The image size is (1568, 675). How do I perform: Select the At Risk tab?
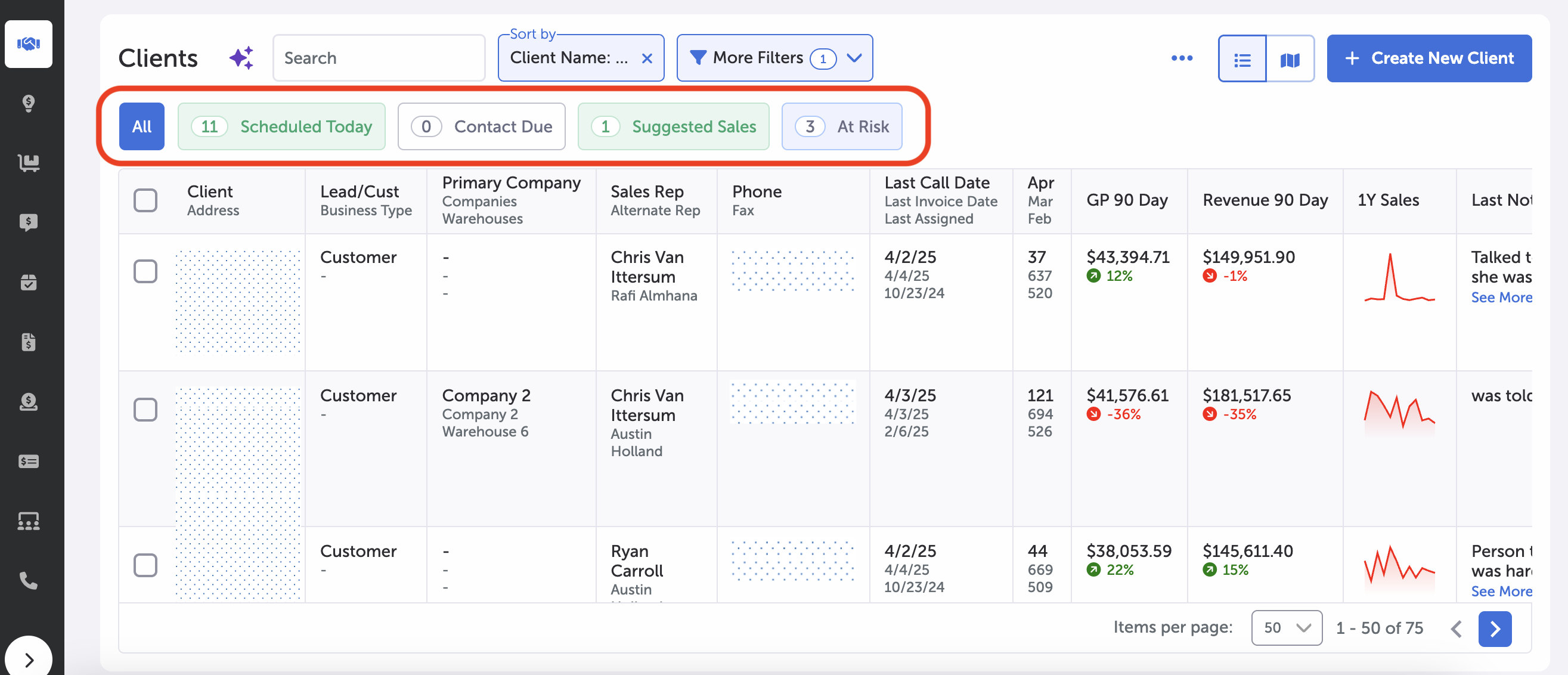[841, 126]
